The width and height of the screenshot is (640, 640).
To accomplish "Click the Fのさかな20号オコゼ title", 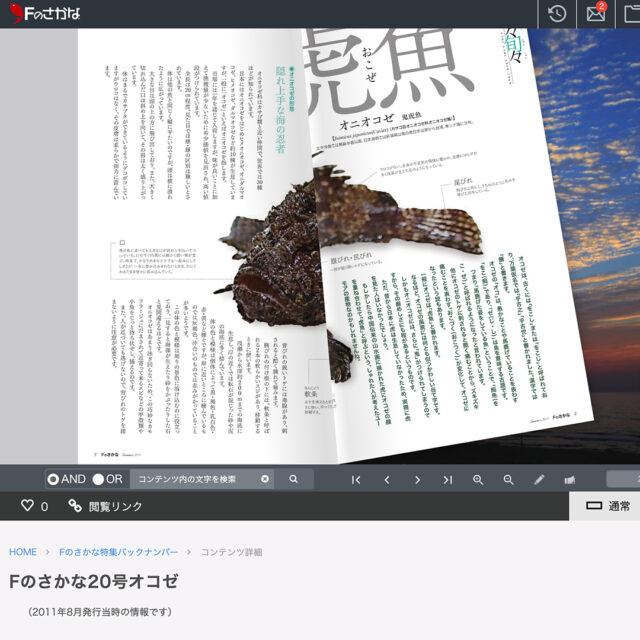I will pyautogui.click(x=93, y=581).
